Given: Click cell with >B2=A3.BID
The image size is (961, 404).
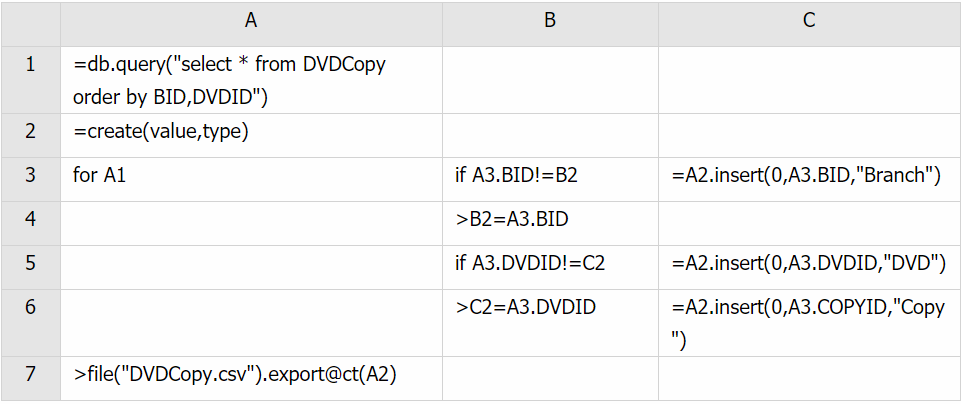Looking at the screenshot, I should tap(550, 223).
